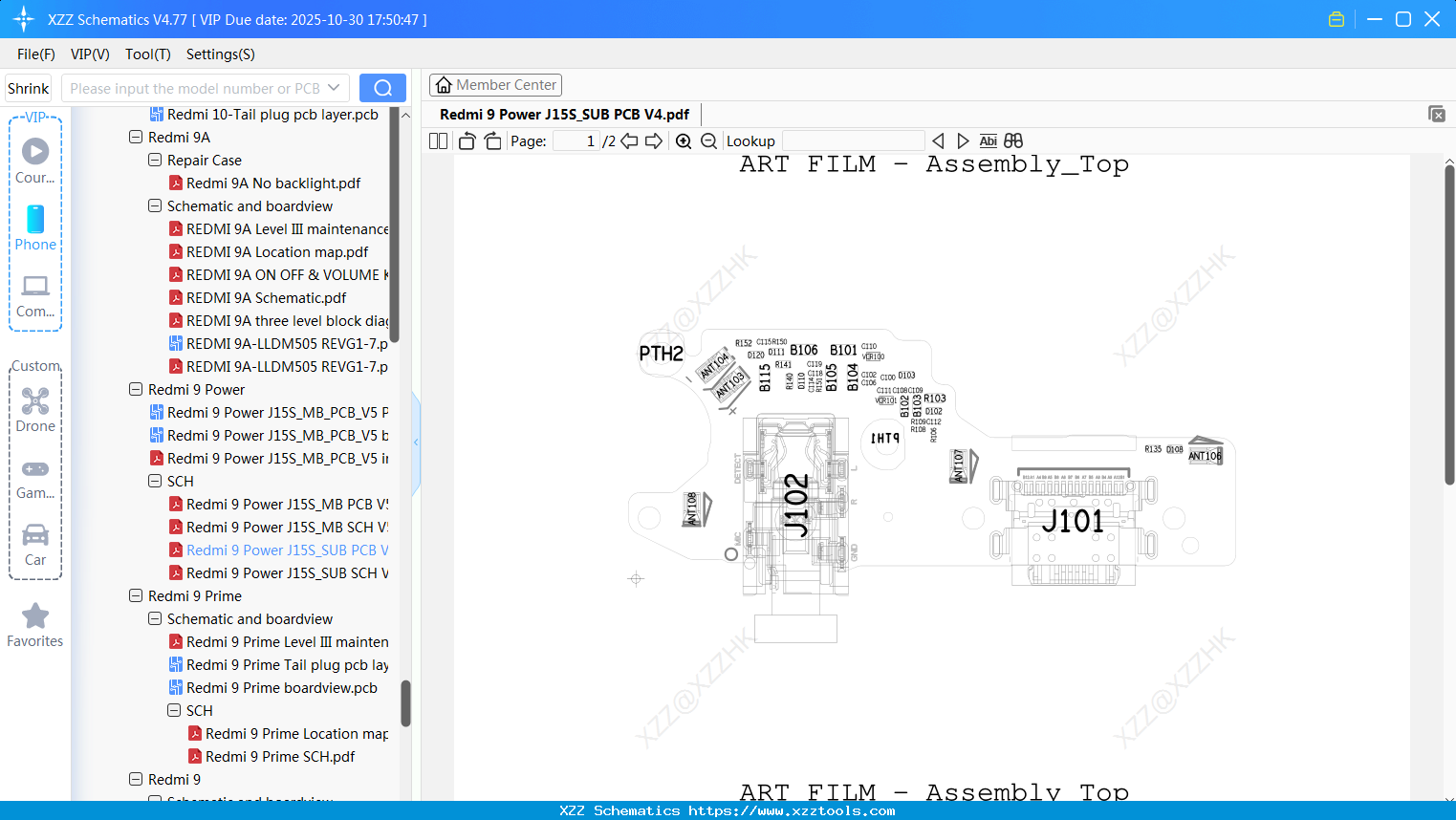Open the Tool(T) menu
The width and height of the screenshot is (1456, 820).
(x=147, y=54)
